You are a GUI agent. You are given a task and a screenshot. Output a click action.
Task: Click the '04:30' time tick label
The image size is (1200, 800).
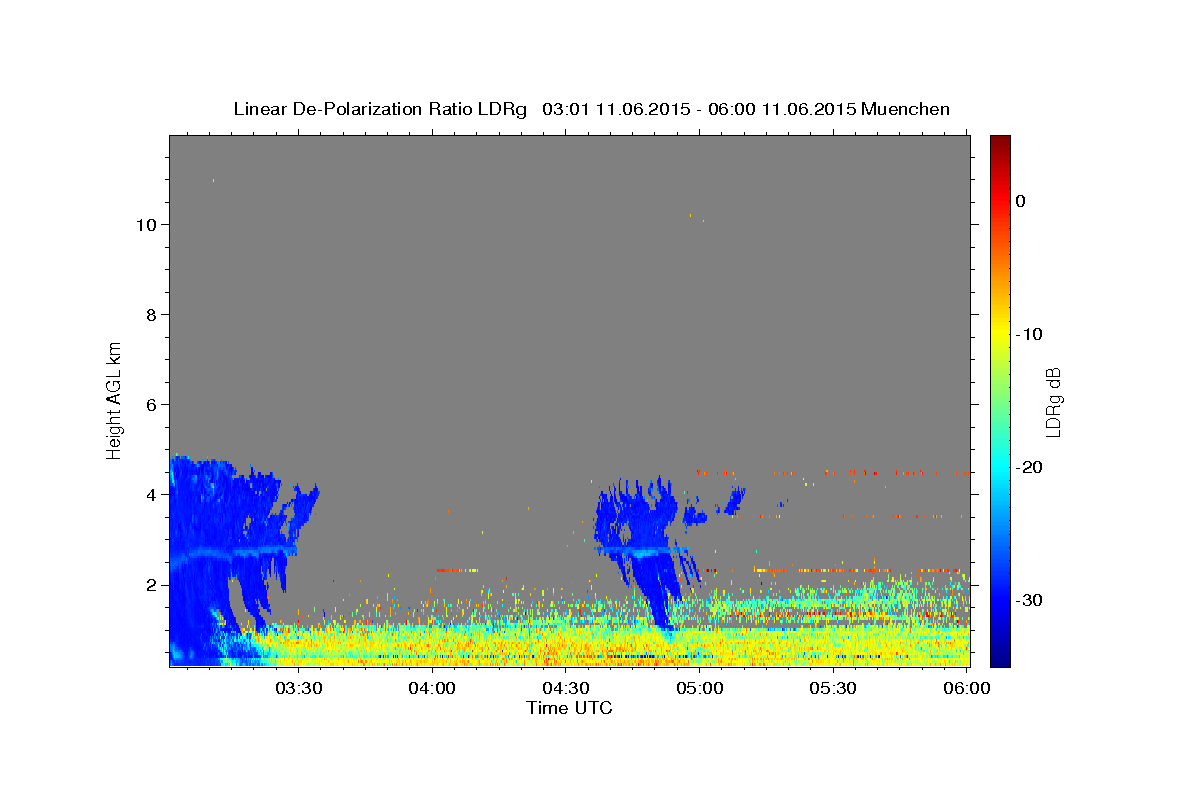(x=567, y=688)
